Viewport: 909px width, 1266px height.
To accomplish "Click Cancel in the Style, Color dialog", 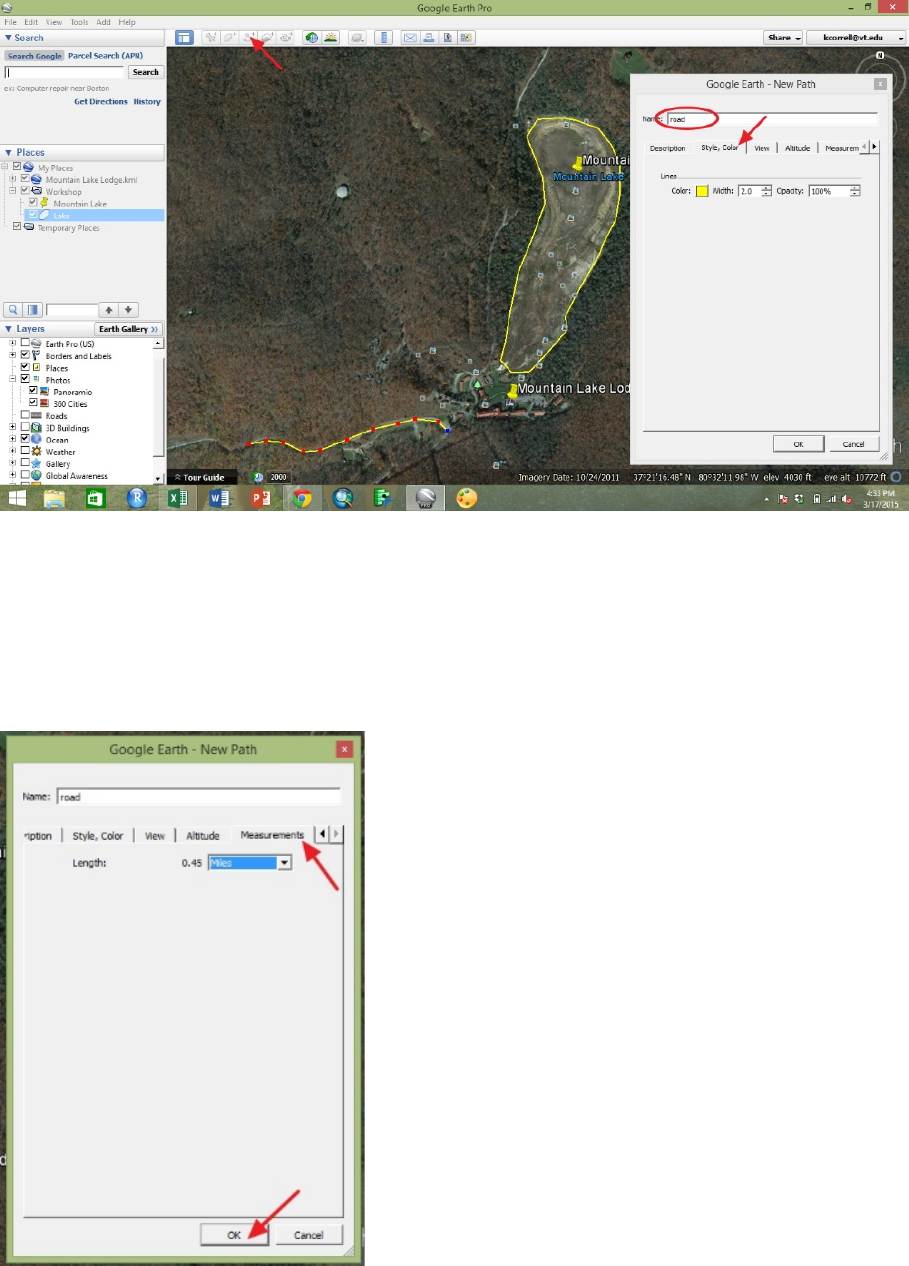I will pos(853,444).
